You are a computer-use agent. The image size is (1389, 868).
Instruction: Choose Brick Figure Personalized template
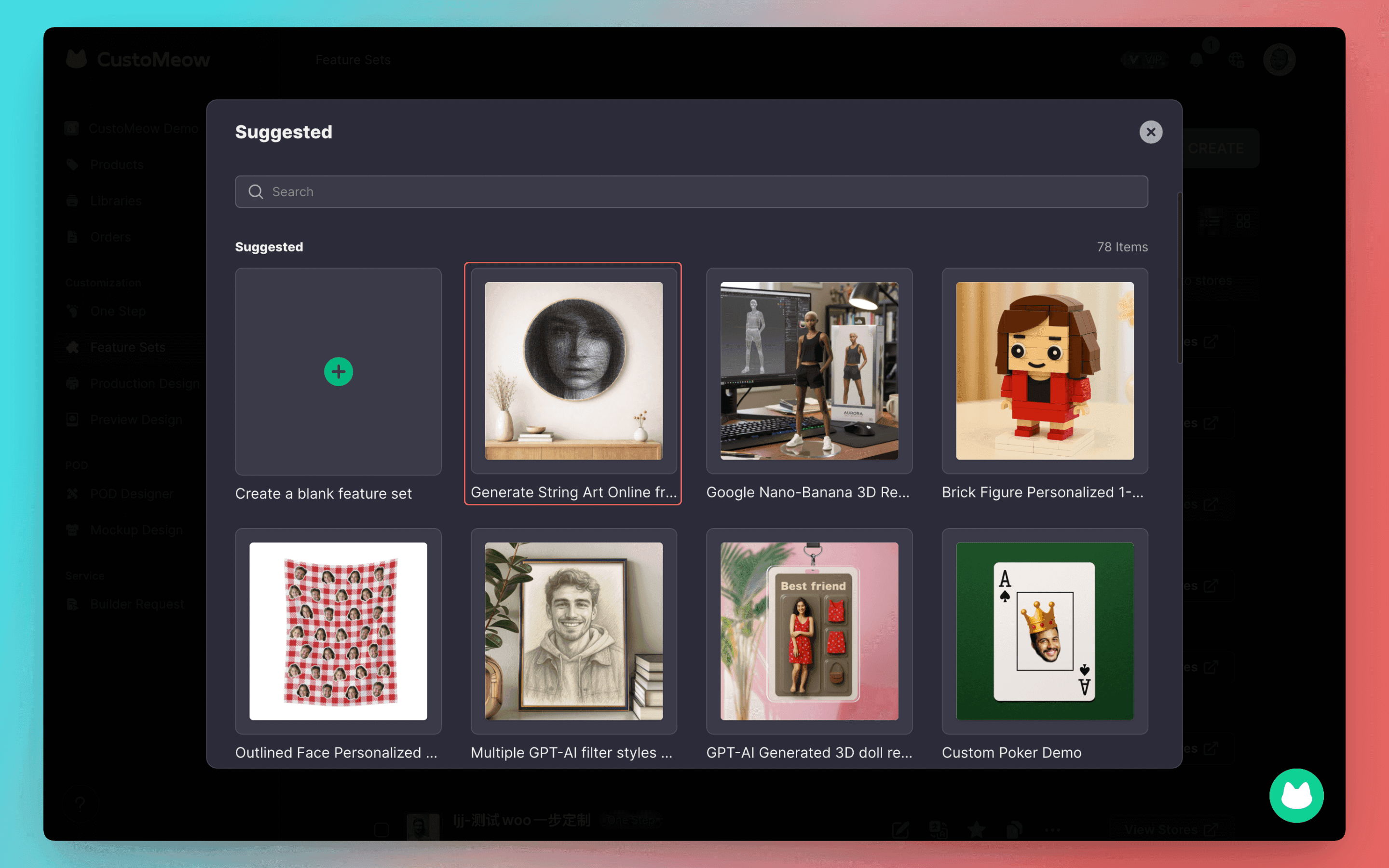click(1044, 371)
